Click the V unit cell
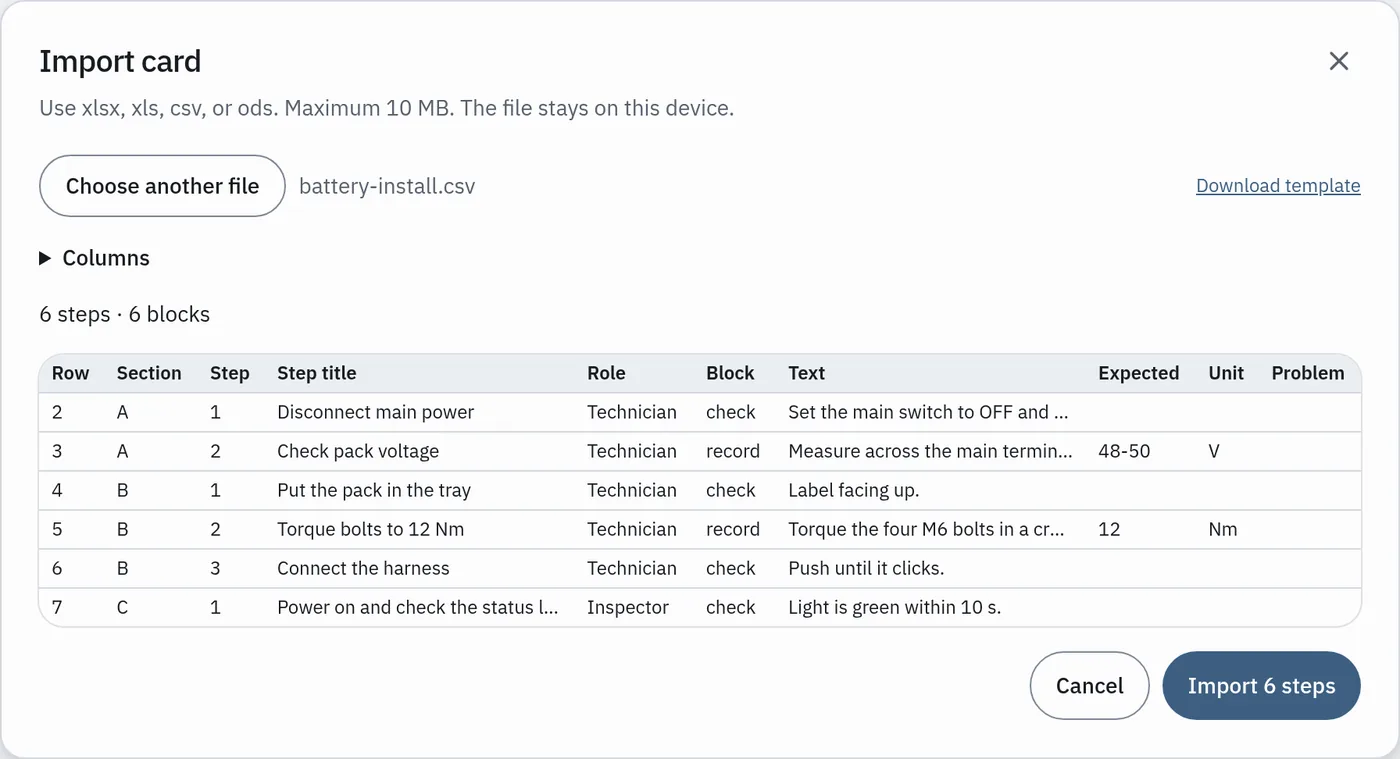This screenshot has height=759, width=1400. click(x=1214, y=451)
